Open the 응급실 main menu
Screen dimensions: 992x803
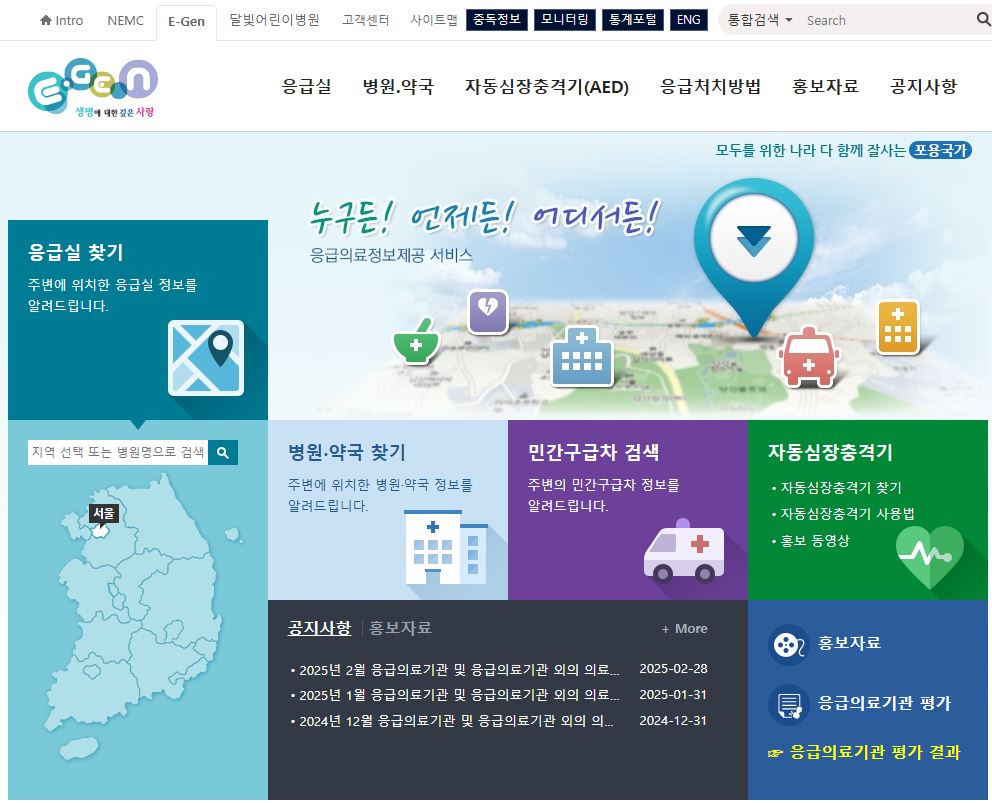(x=306, y=86)
